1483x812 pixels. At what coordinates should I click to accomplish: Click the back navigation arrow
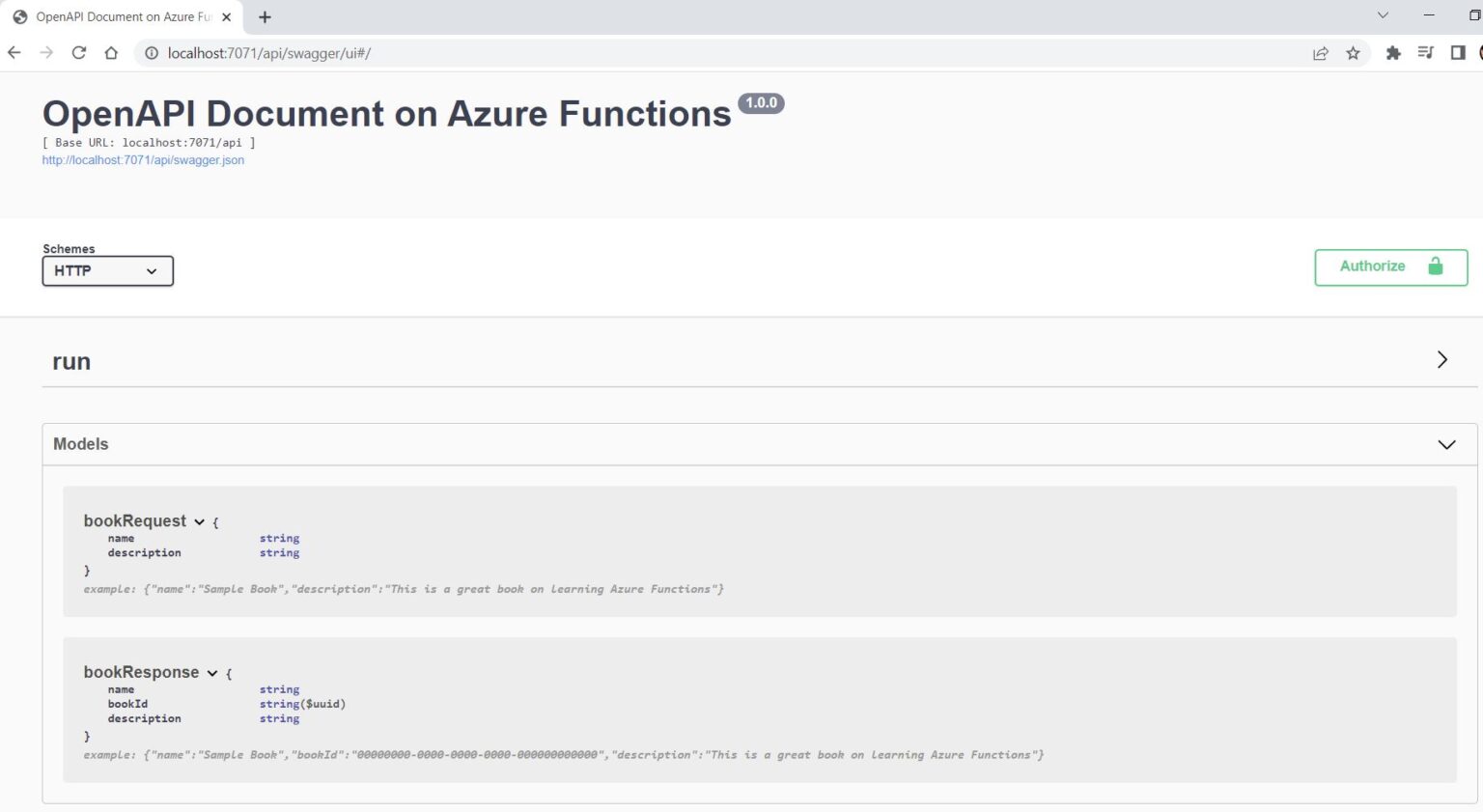click(x=14, y=53)
